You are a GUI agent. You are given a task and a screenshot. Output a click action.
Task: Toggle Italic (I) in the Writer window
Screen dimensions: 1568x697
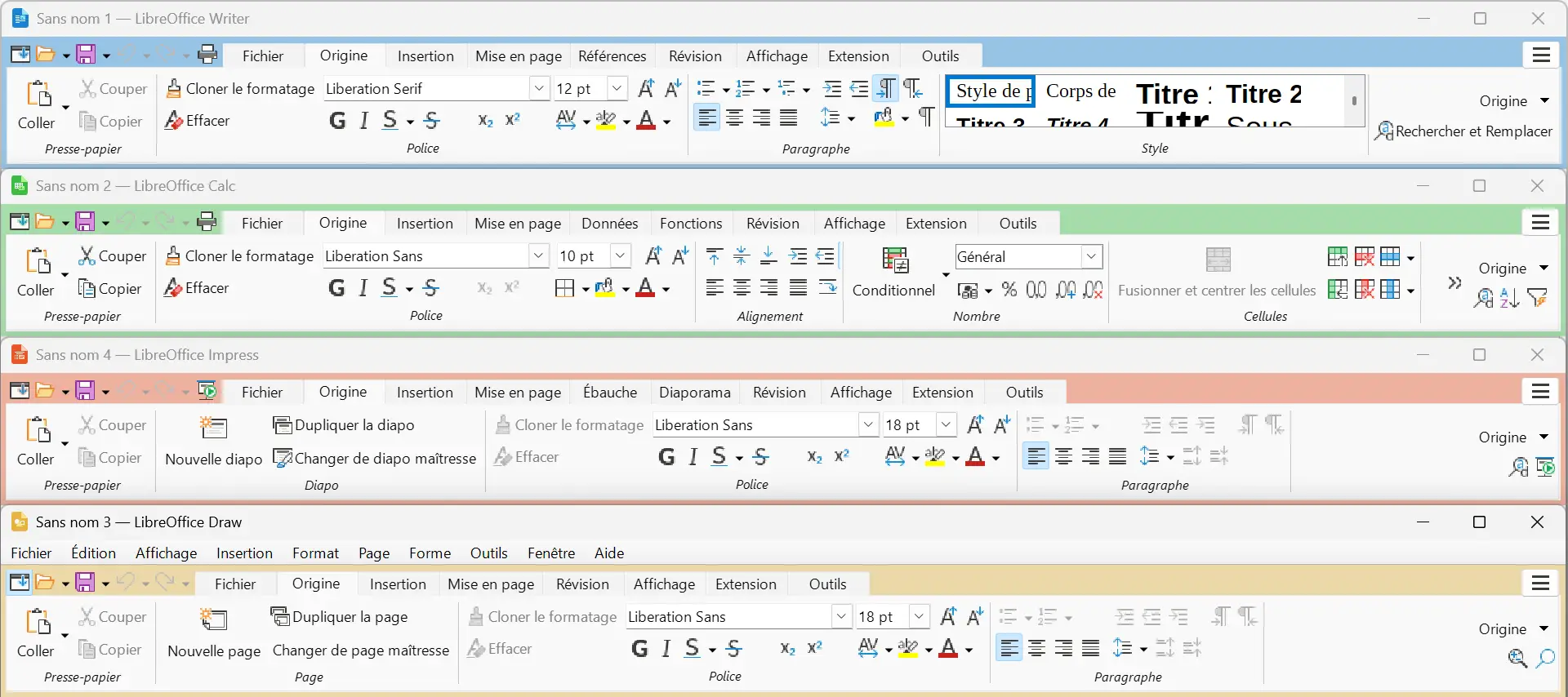click(x=364, y=121)
